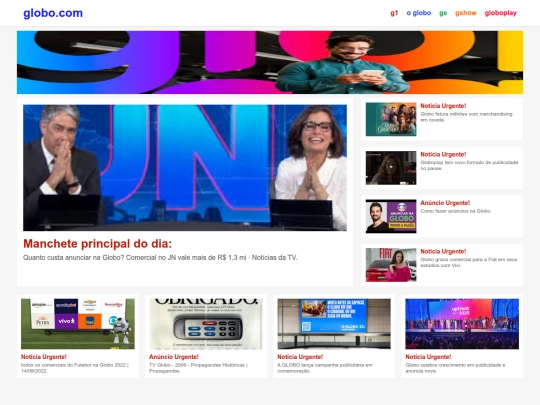Open the gshow navigation link
This screenshot has width=540, height=405.
(x=466, y=13)
